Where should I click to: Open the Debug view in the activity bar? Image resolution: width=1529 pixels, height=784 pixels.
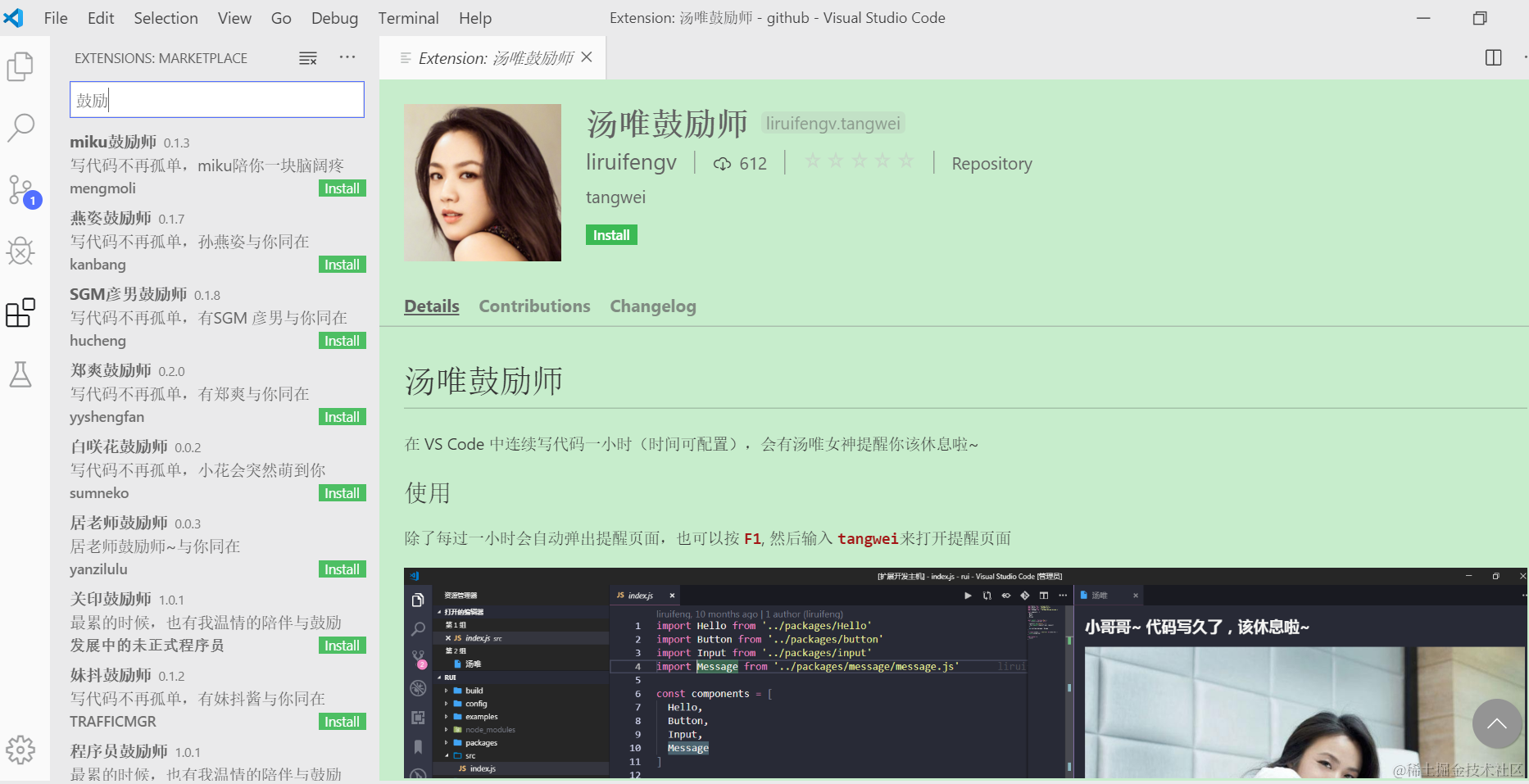[20, 252]
